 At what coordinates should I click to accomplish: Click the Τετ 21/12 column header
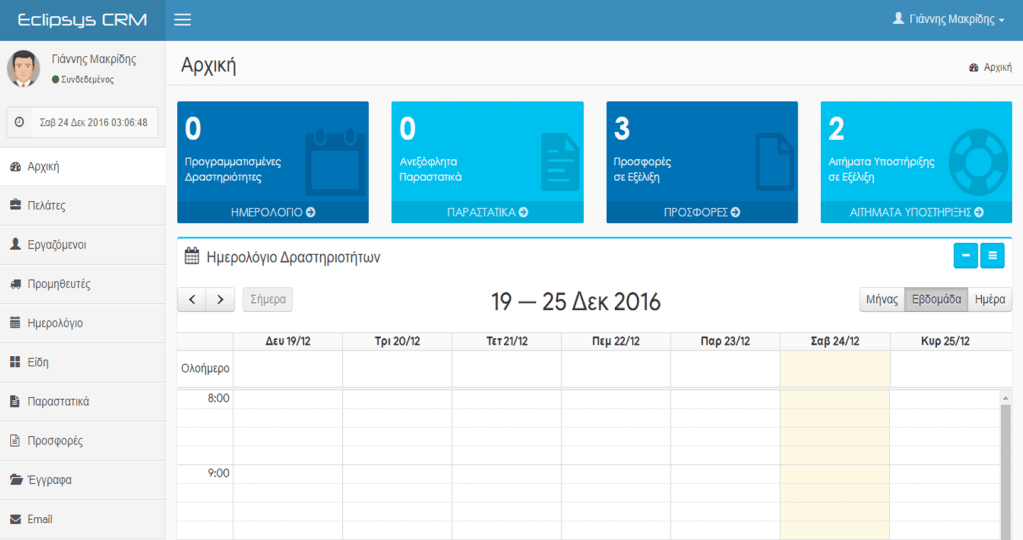coord(507,341)
